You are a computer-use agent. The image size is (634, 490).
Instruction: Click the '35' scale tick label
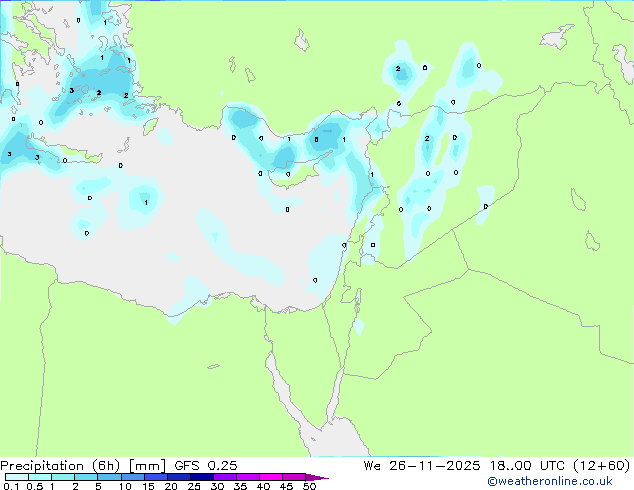click(240, 486)
